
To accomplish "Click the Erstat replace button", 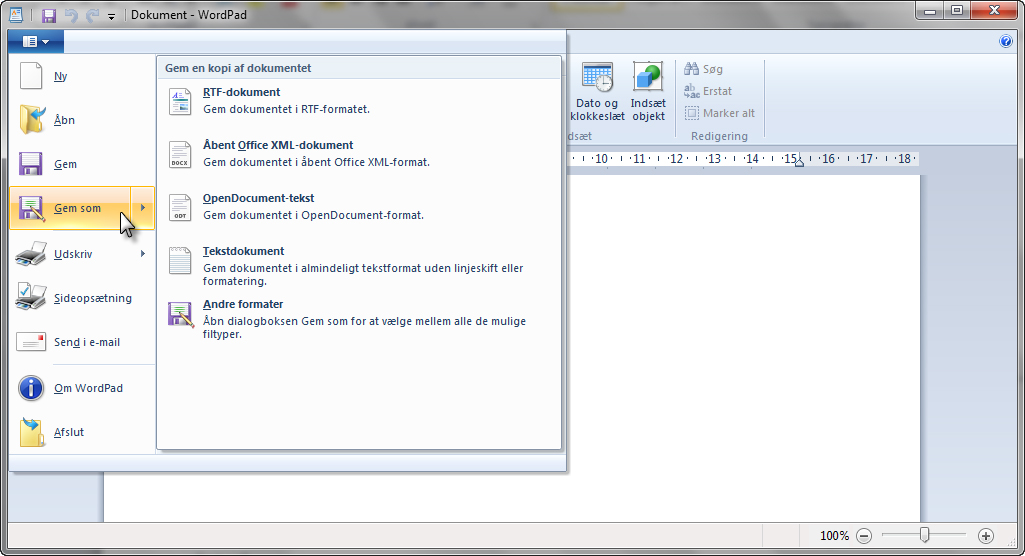I will coord(709,91).
